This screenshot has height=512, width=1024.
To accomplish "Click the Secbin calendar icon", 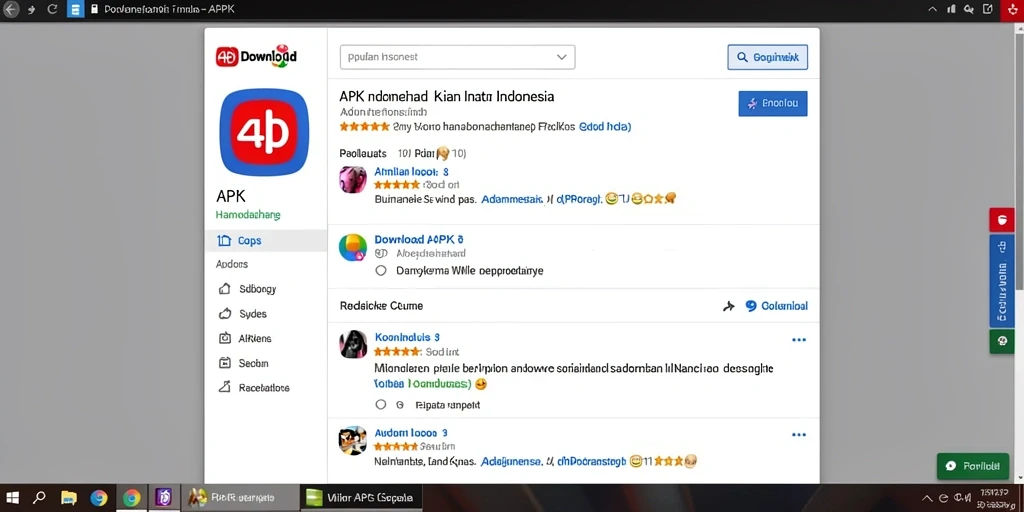I will (x=225, y=363).
